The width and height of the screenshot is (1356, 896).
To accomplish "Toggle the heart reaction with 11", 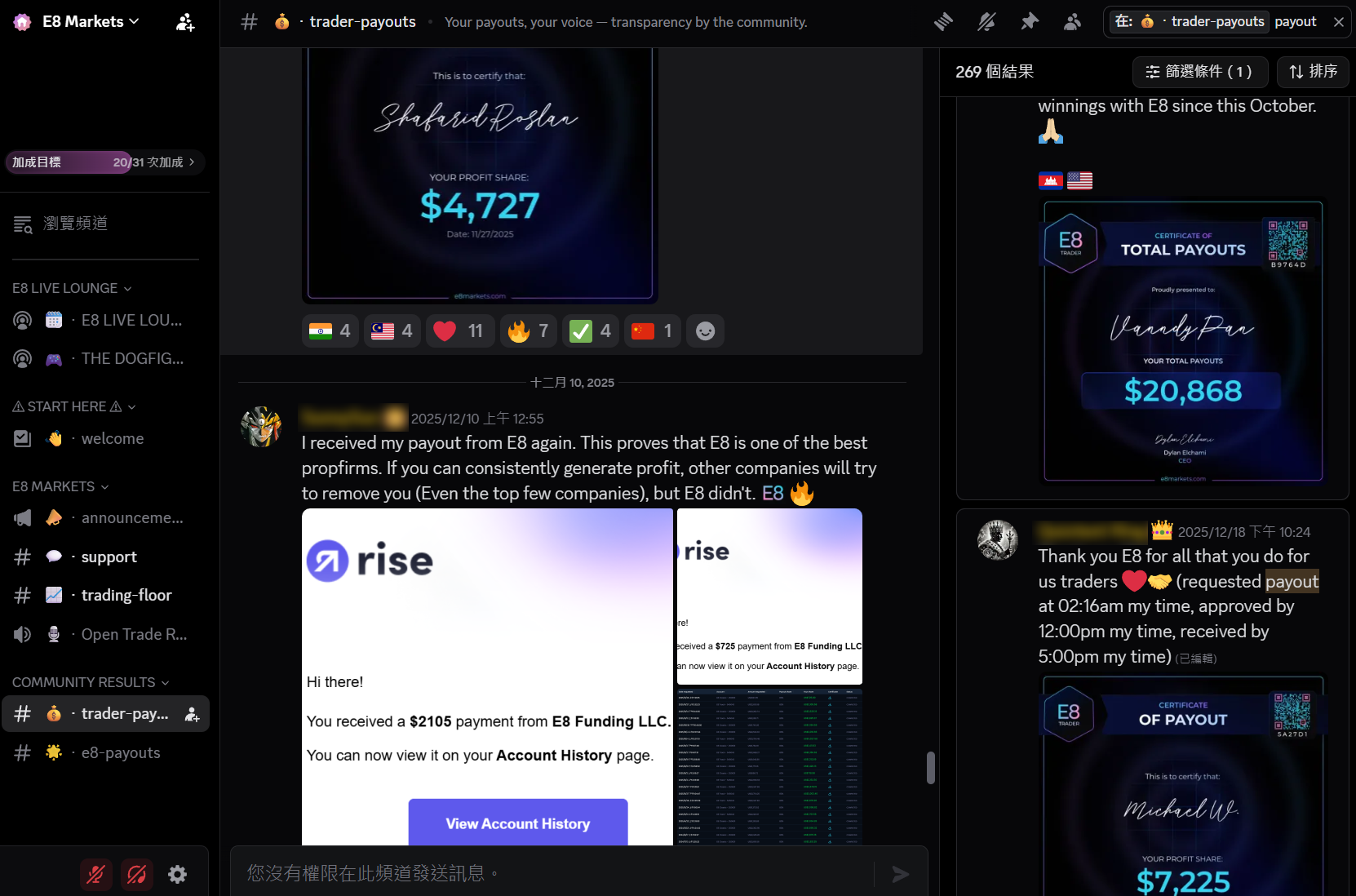I will tap(459, 331).
